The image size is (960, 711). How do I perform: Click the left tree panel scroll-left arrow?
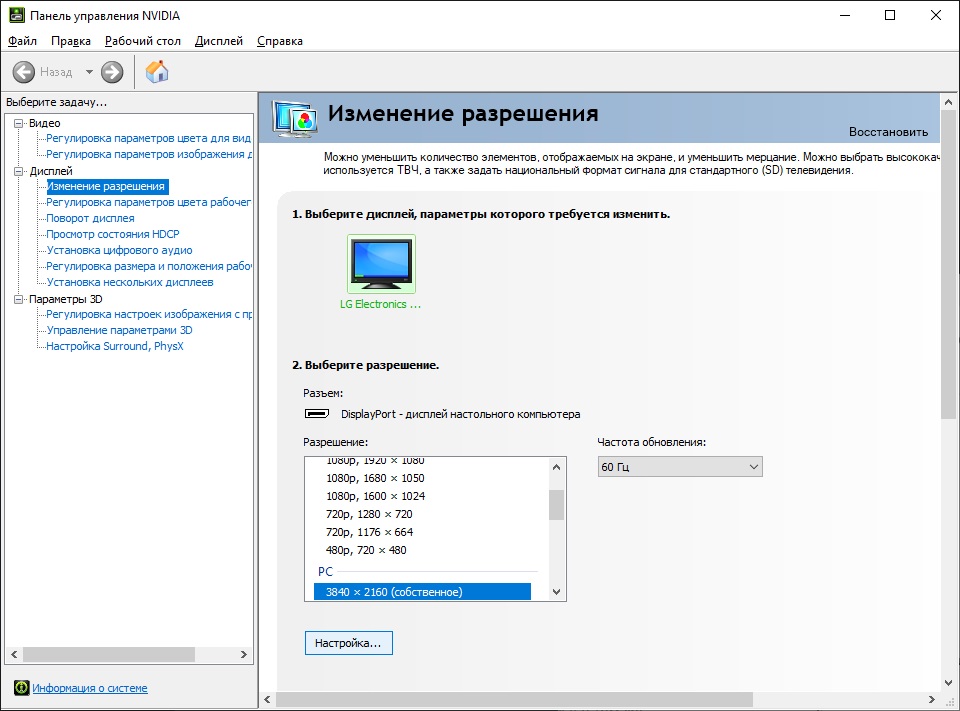14,654
